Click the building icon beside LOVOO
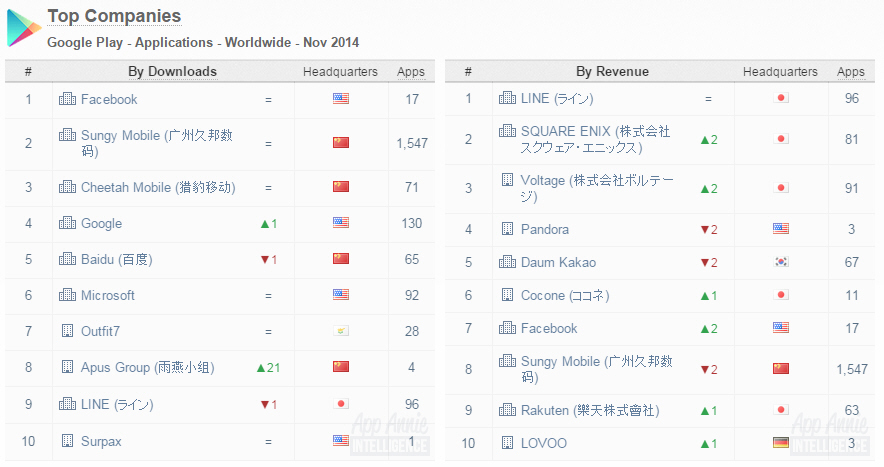Screen dimensions: 884x467 click(507, 443)
